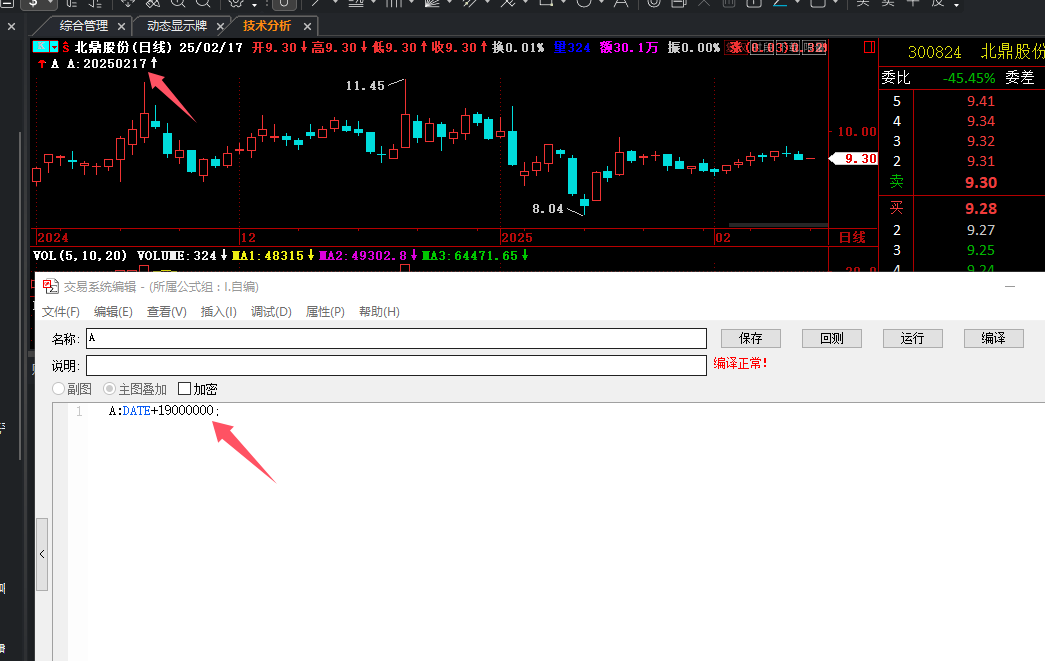Click the cyan K-line type icon
The width and height of the screenshot is (1045, 661).
(x=41, y=47)
